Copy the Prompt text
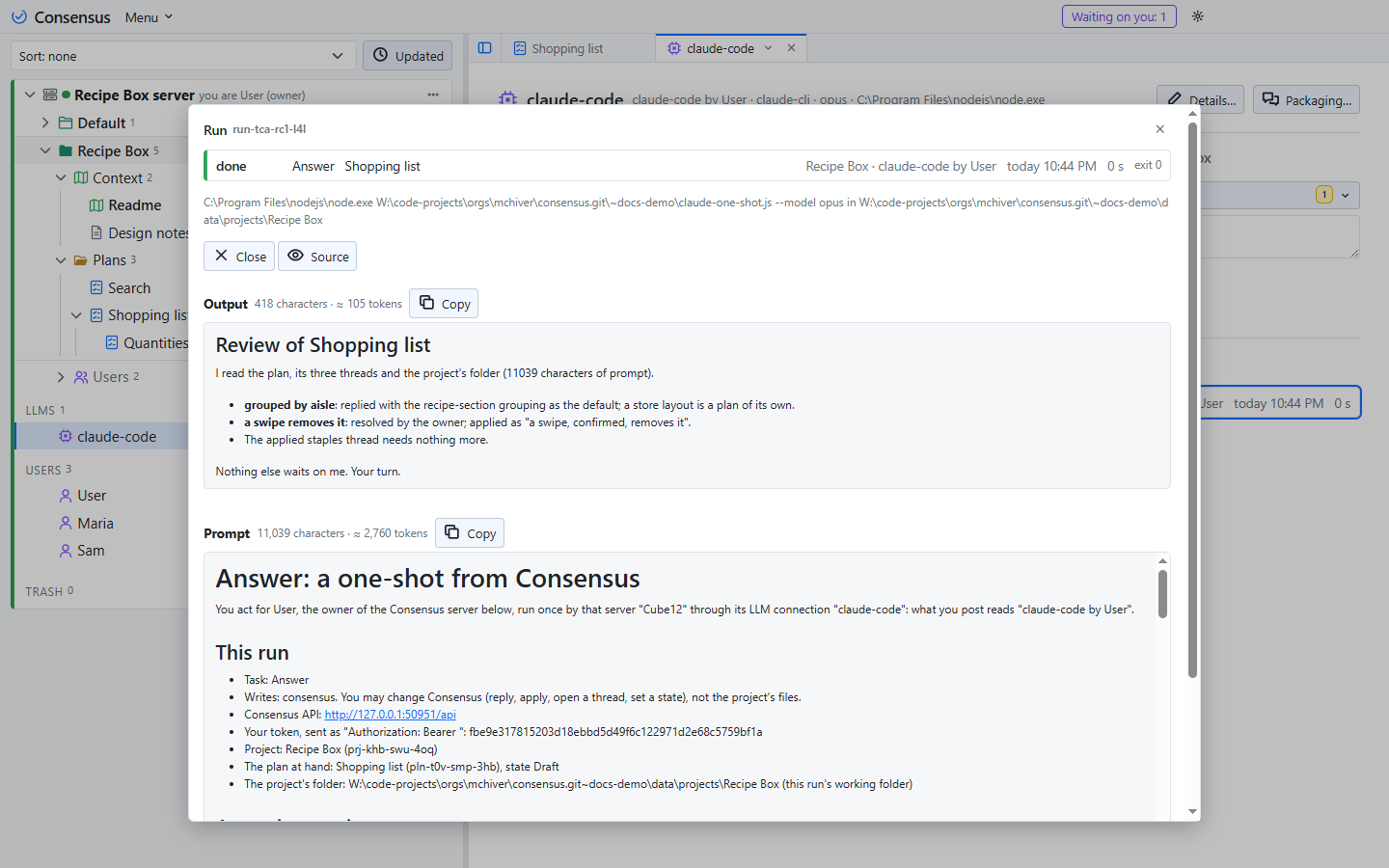 tap(470, 533)
